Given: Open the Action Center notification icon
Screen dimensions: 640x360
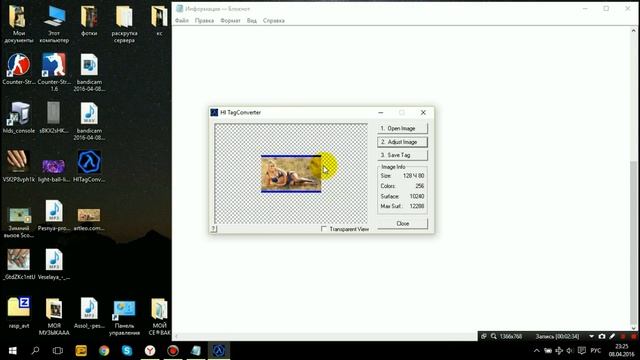Looking at the screenshot, I should (582, 351).
